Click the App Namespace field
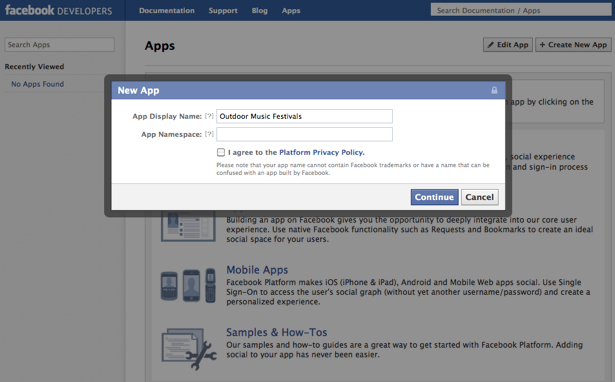The height and width of the screenshot is (382, 615). [x=304, y=134]
